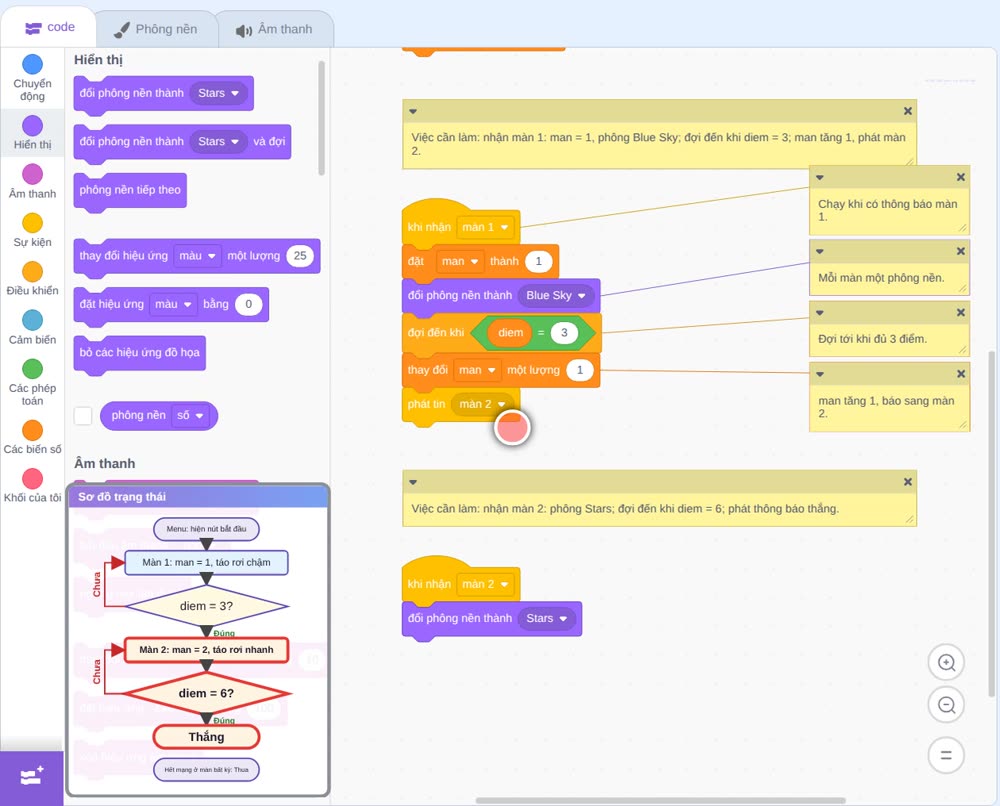
Task: Select the Chuyển động category circle
Action: tap(33, 64)
